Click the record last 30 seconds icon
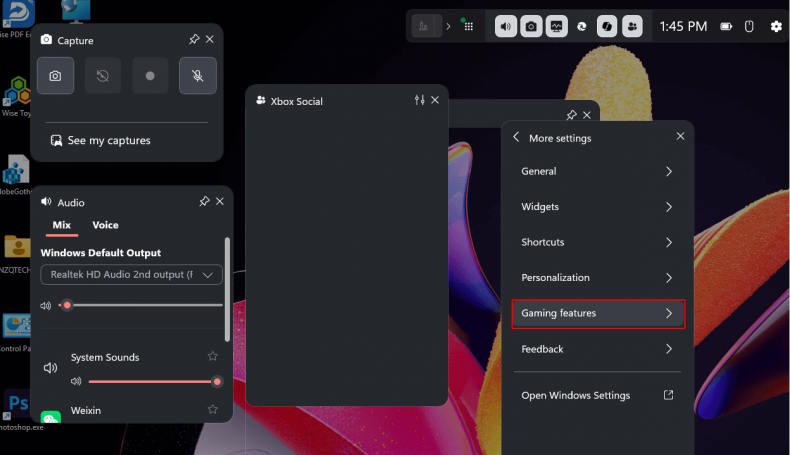Viewport: 790px width, 455px height. click(103, 76)
